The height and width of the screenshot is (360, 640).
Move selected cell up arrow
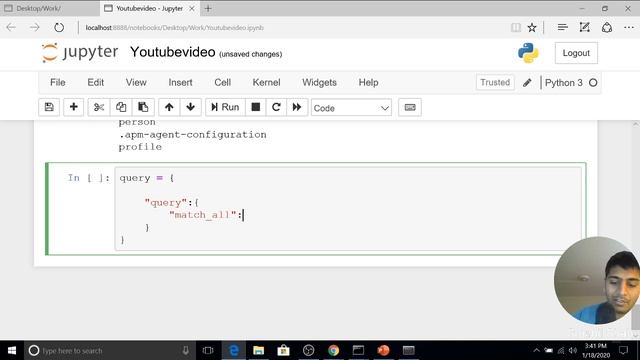pyautogui.click(x=169, y=107)
